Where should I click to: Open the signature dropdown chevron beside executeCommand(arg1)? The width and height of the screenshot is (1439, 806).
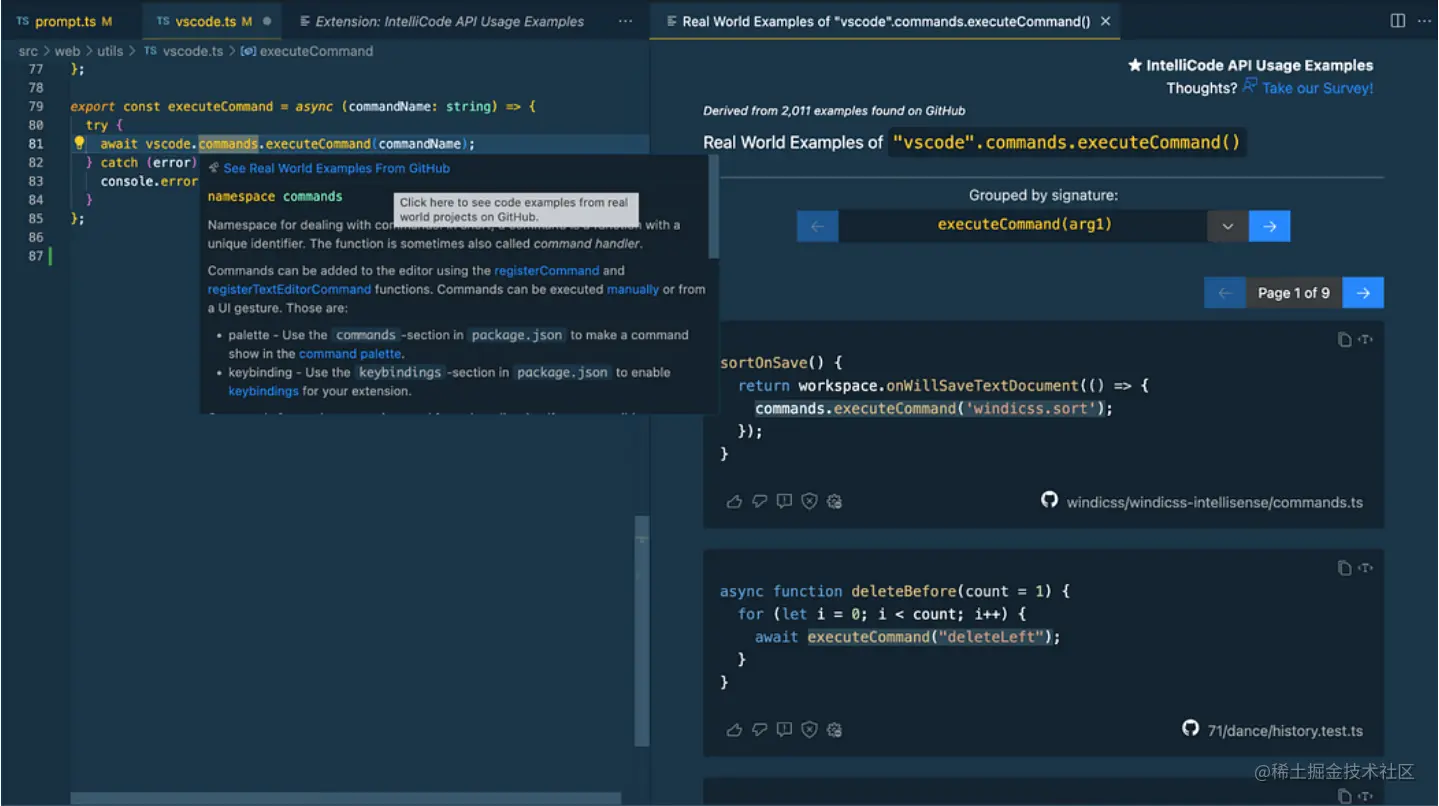[x=1227, y=226]
